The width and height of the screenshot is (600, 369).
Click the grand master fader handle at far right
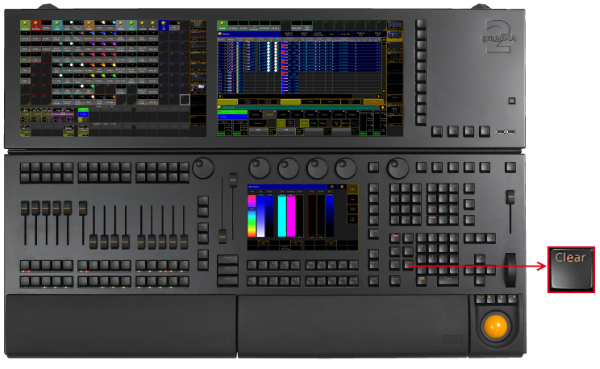click(x=510, y=197)
